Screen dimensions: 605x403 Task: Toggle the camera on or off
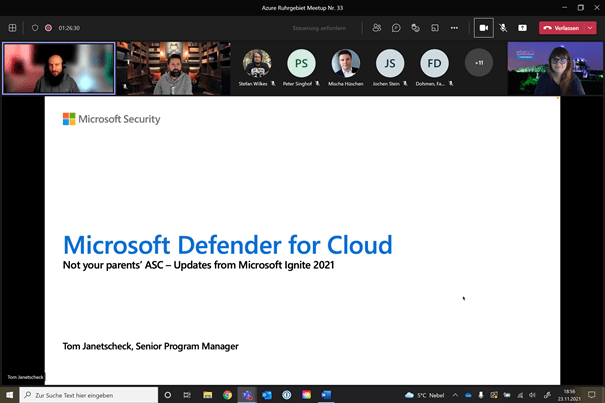[483, 28]
